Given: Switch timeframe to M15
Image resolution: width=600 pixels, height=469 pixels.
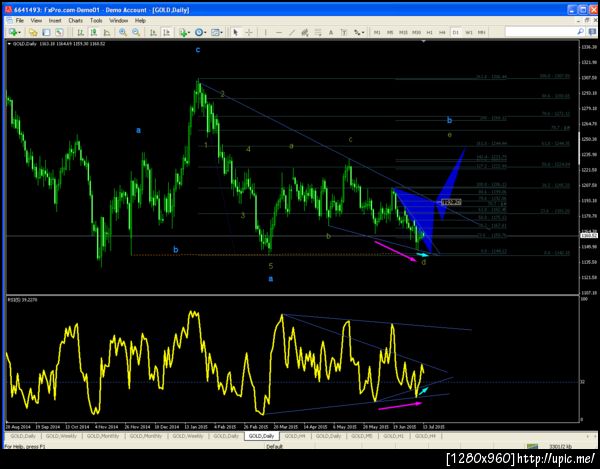Looking at the screenshot, I should point(403,33).
